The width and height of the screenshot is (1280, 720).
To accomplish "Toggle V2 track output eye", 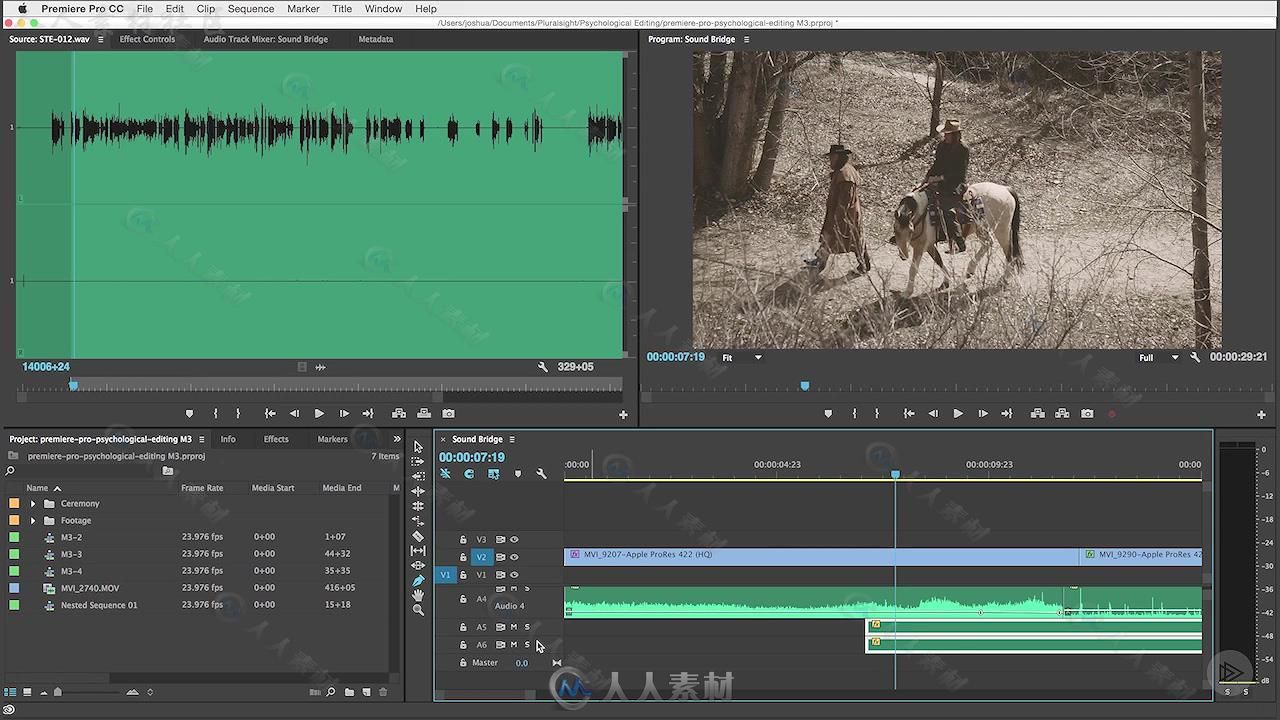I will (x=514, y=557).
